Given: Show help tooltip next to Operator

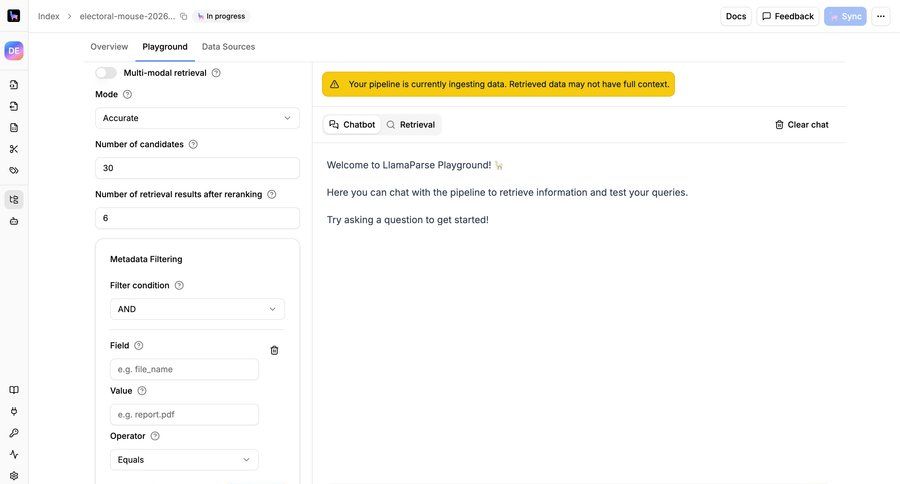Looking at the screenshot, I should (155, 436).
